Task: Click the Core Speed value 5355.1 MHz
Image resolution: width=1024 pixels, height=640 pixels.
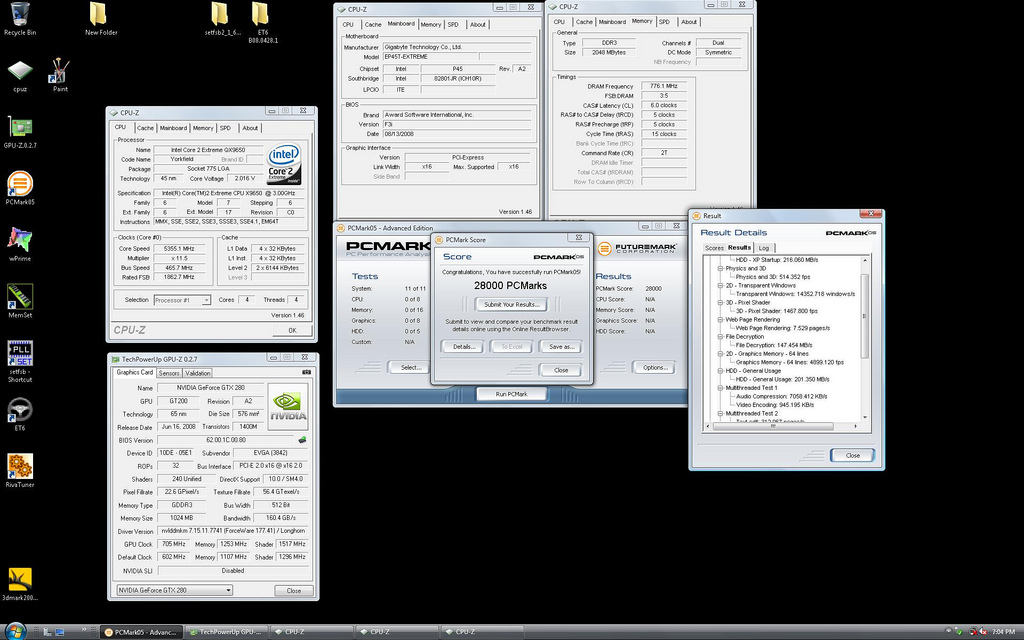Action: pos(180,249)
